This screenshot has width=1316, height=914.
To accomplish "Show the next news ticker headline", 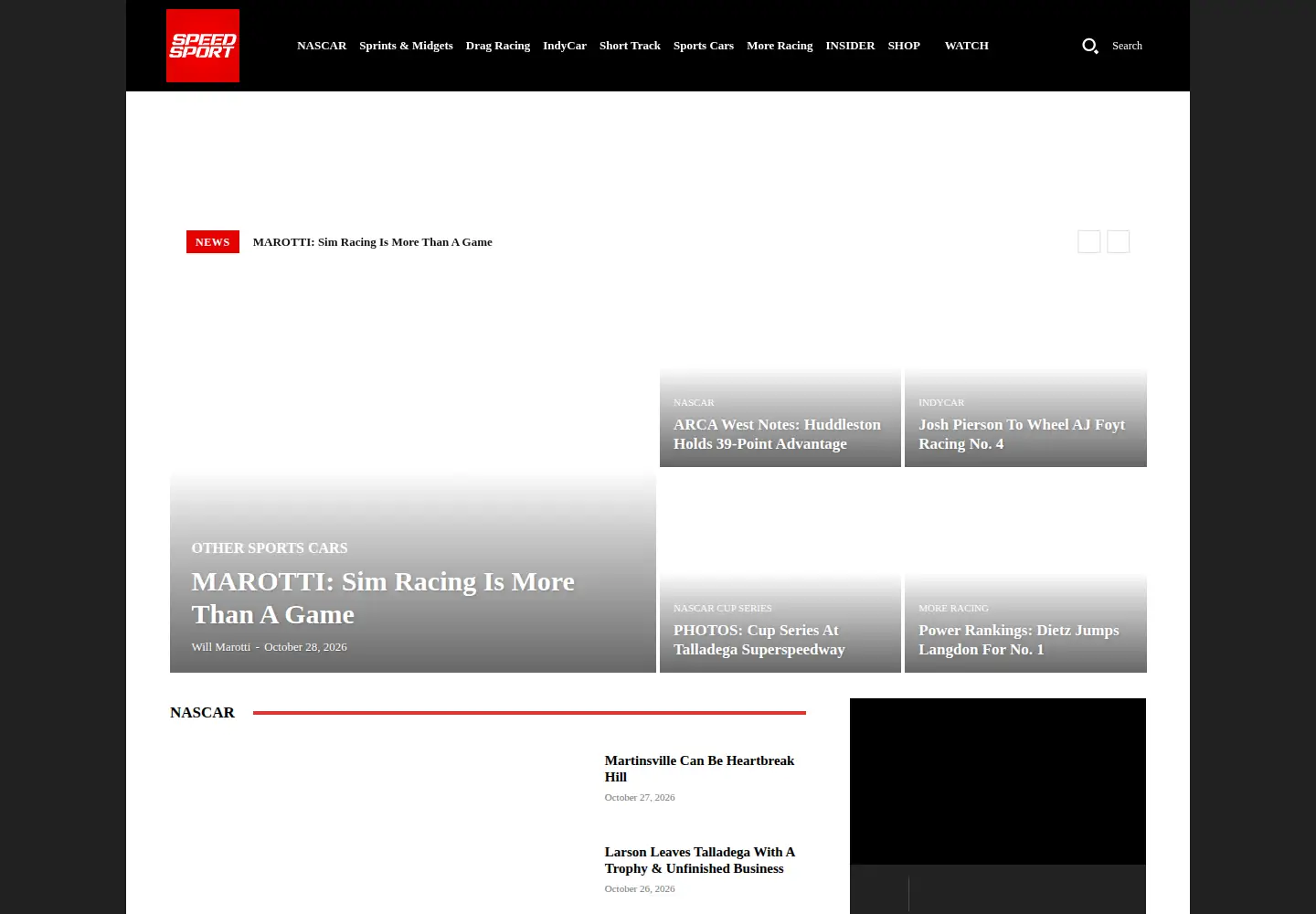I will point(1119,241).
